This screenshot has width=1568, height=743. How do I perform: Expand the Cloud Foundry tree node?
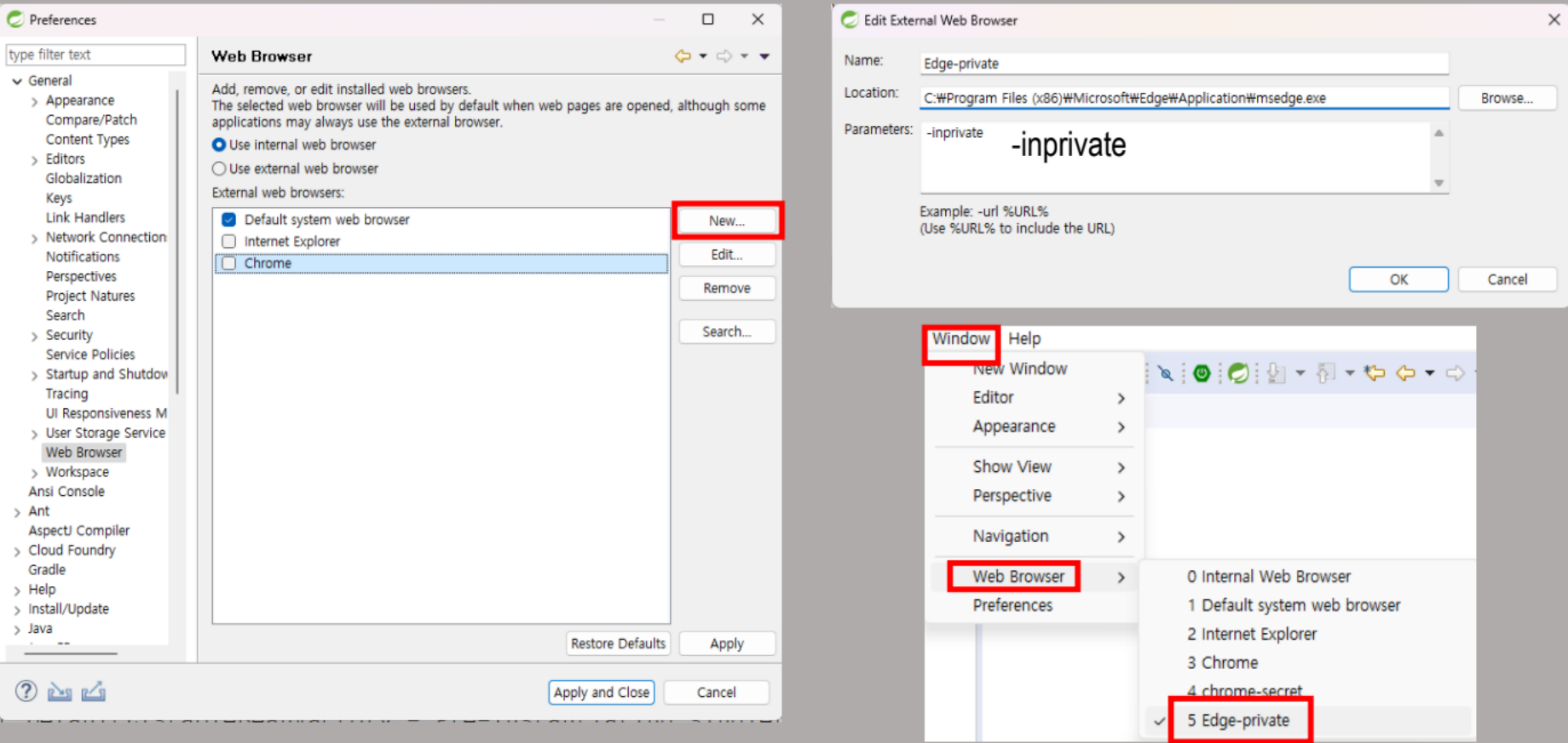pos(17,551)
